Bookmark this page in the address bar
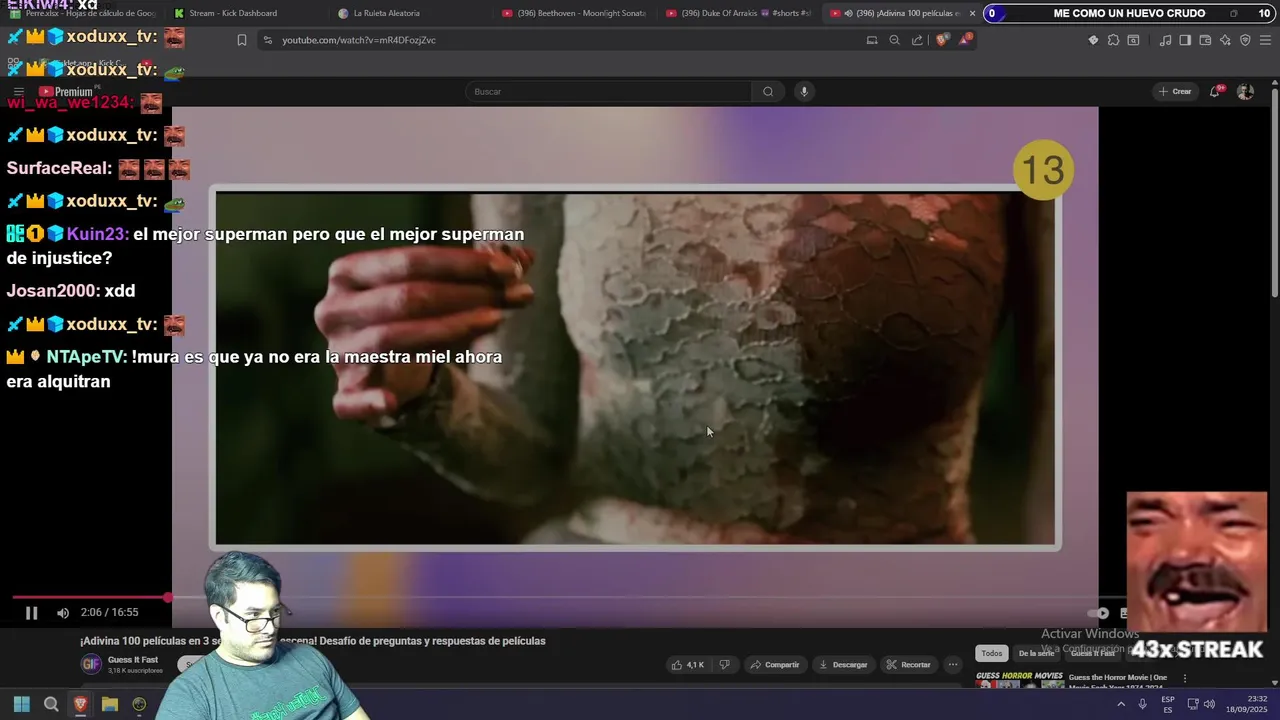Screen dimensions: 1280x720 click(241, 40)
